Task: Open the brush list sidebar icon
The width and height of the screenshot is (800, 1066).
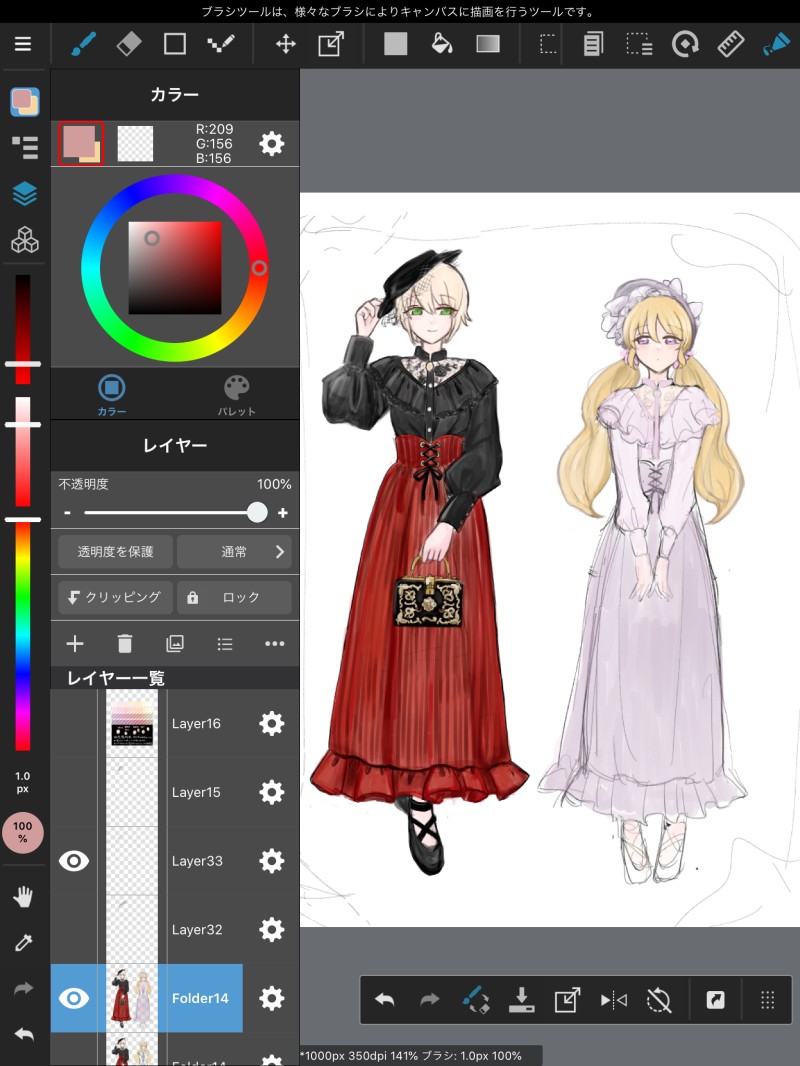Action: pos(25,148)
